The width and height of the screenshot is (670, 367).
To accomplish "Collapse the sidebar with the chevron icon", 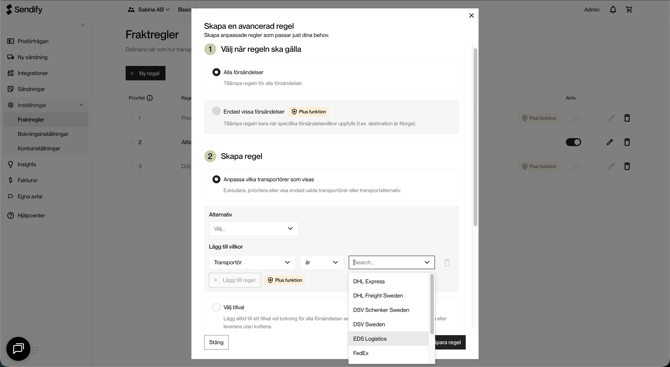I will [x=83, y=25].
